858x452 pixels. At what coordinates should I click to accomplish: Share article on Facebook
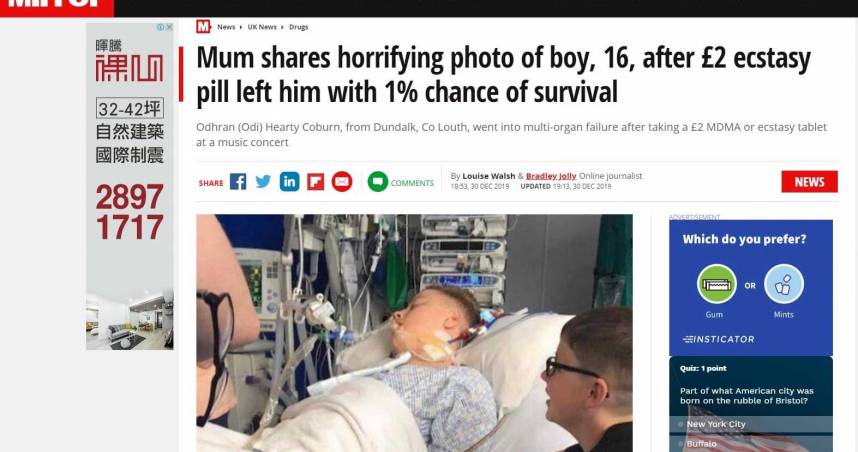point(237,182)
